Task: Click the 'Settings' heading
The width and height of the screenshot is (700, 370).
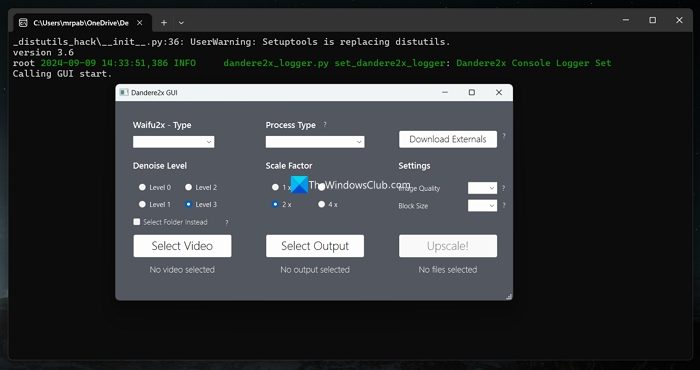Action: tap(414, 166)
